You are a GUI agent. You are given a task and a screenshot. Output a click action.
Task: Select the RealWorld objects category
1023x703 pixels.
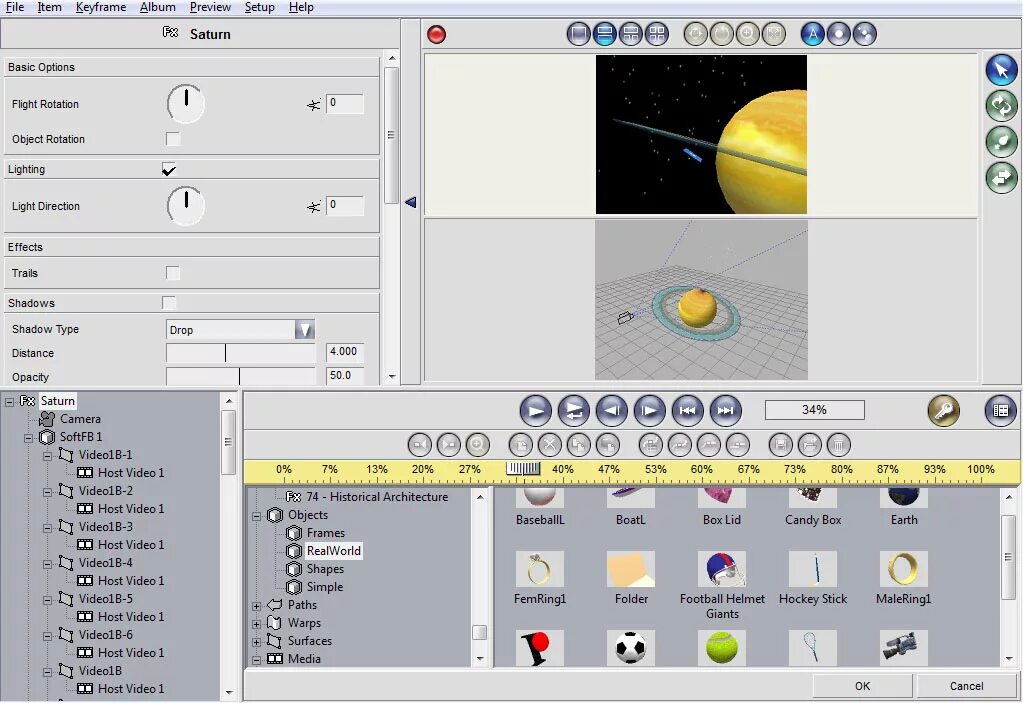tap(333, 551)
